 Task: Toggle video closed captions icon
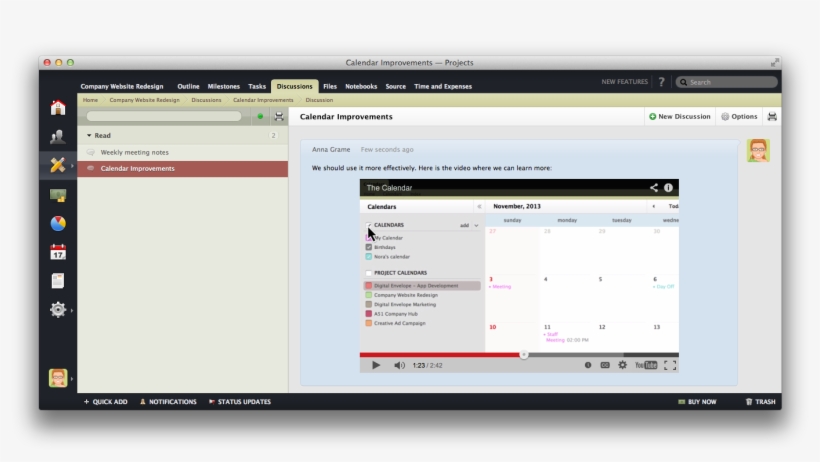point(605,365)
